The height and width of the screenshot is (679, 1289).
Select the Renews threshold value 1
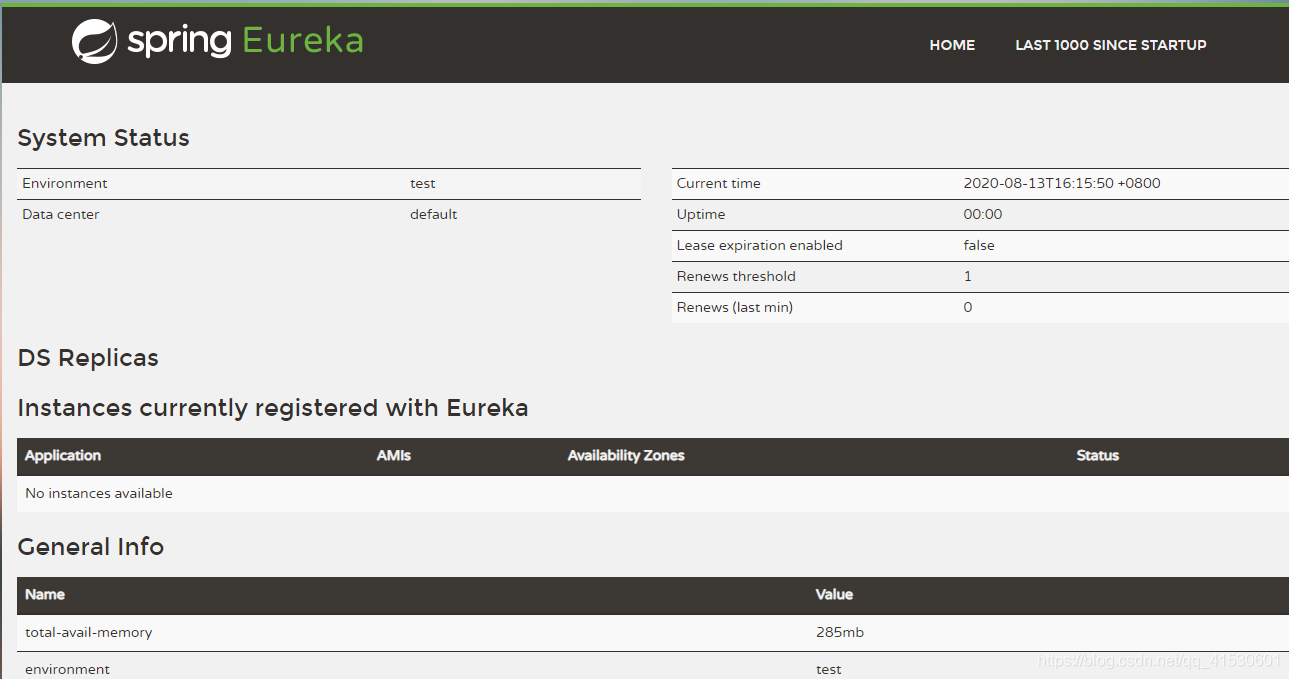(968, 277)
